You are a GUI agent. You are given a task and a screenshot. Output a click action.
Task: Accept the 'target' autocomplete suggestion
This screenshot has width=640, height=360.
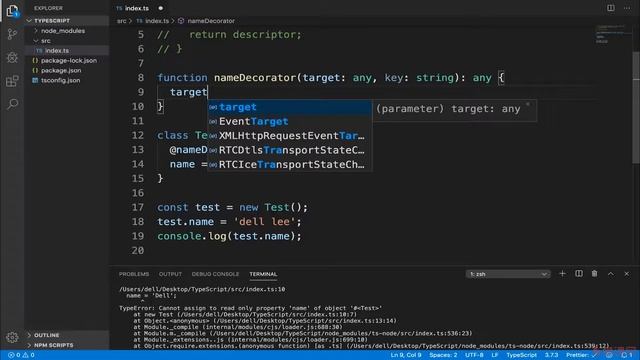pyautogui.click(x=289, y=107)
